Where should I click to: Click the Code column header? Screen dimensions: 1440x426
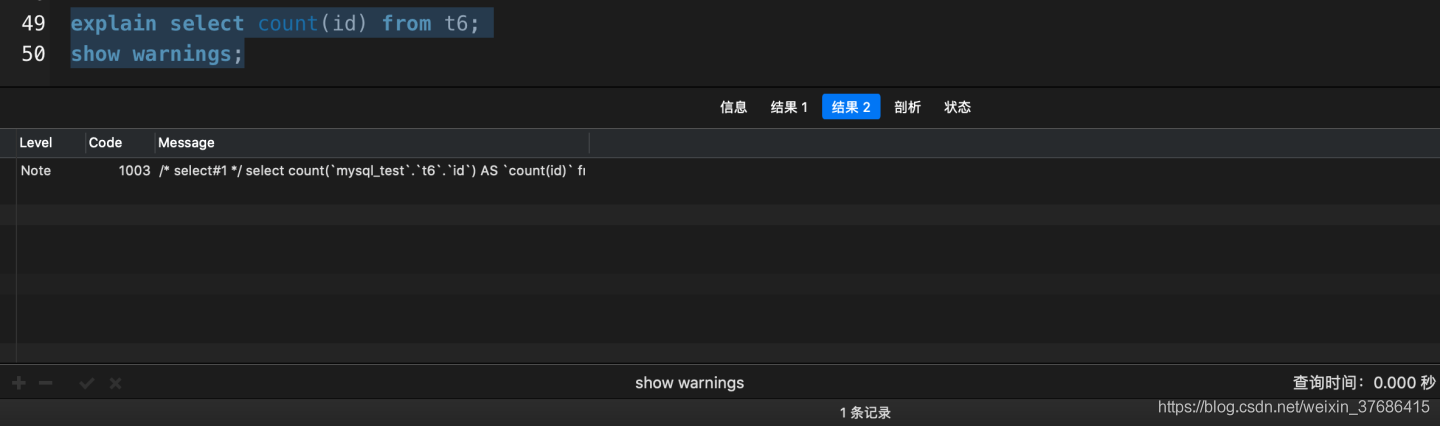tap(105, 143)
